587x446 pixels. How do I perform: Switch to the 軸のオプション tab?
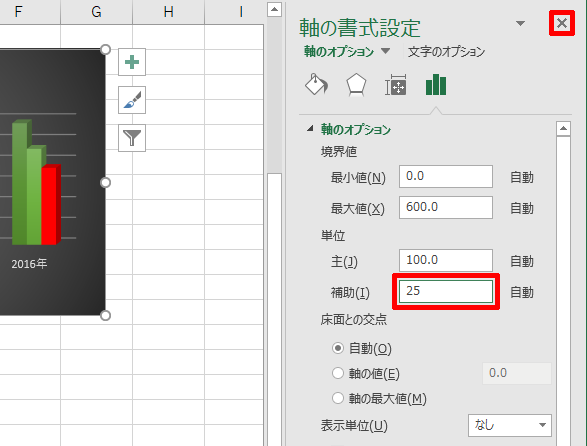339,51
